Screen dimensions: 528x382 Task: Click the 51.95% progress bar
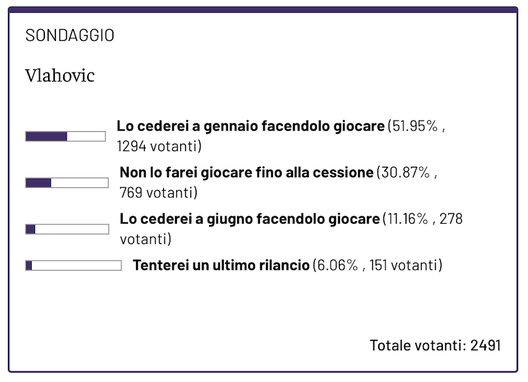click(65, 136)
